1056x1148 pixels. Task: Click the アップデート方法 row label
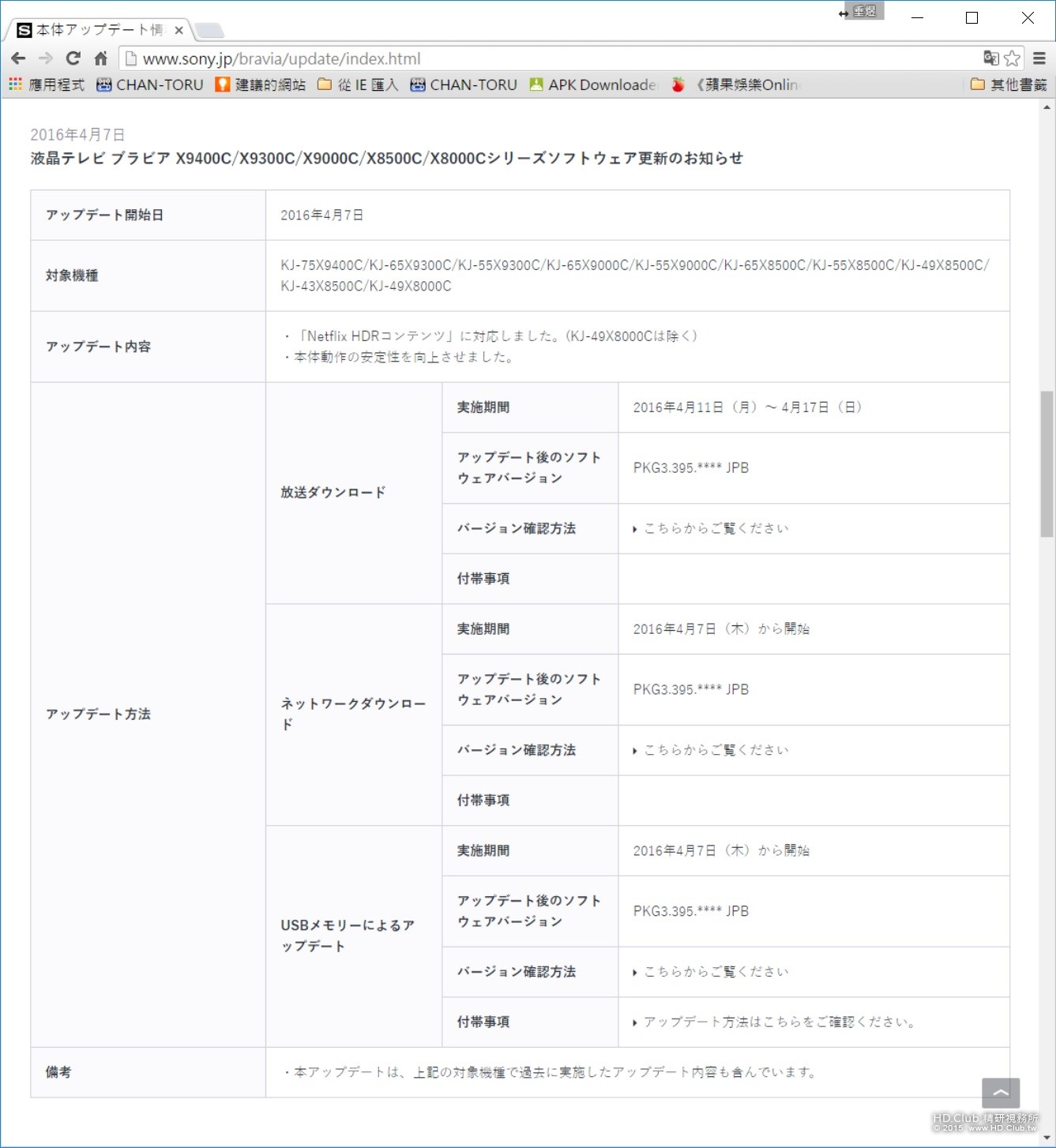(98, 714)
